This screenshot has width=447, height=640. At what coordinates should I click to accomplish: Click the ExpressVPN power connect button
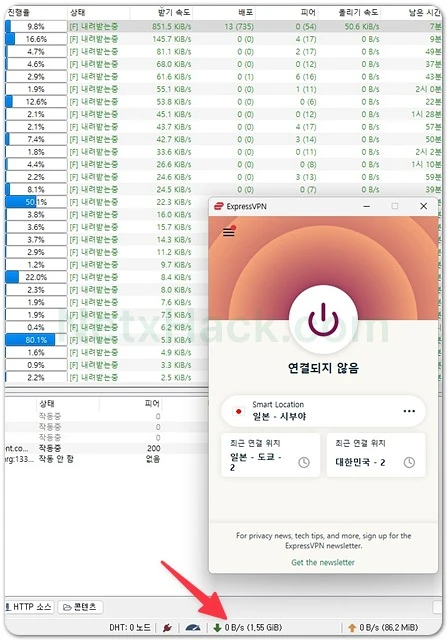tap(323, 319)
